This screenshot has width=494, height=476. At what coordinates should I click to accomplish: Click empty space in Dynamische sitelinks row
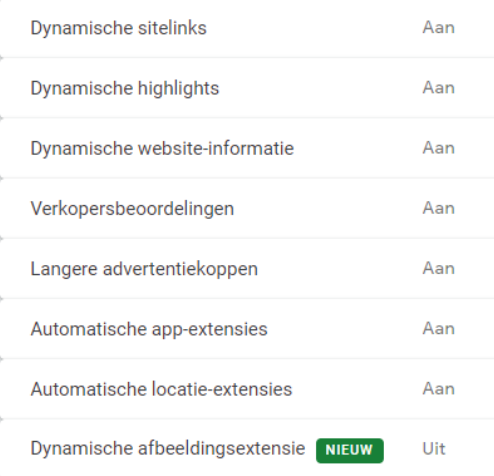click(x=313, y=28)
